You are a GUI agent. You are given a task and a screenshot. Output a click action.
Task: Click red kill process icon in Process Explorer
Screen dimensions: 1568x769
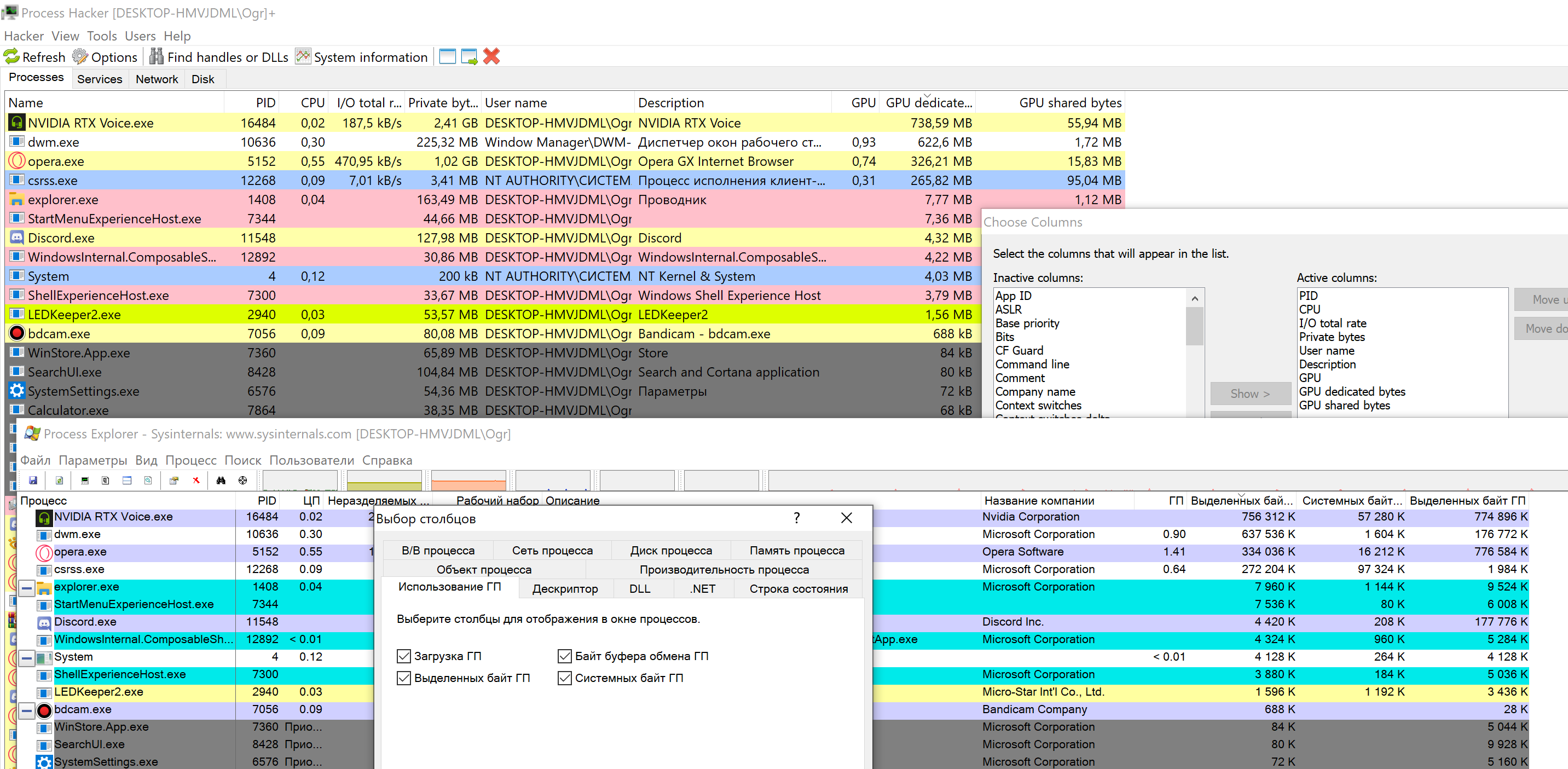tap(196, 481)
